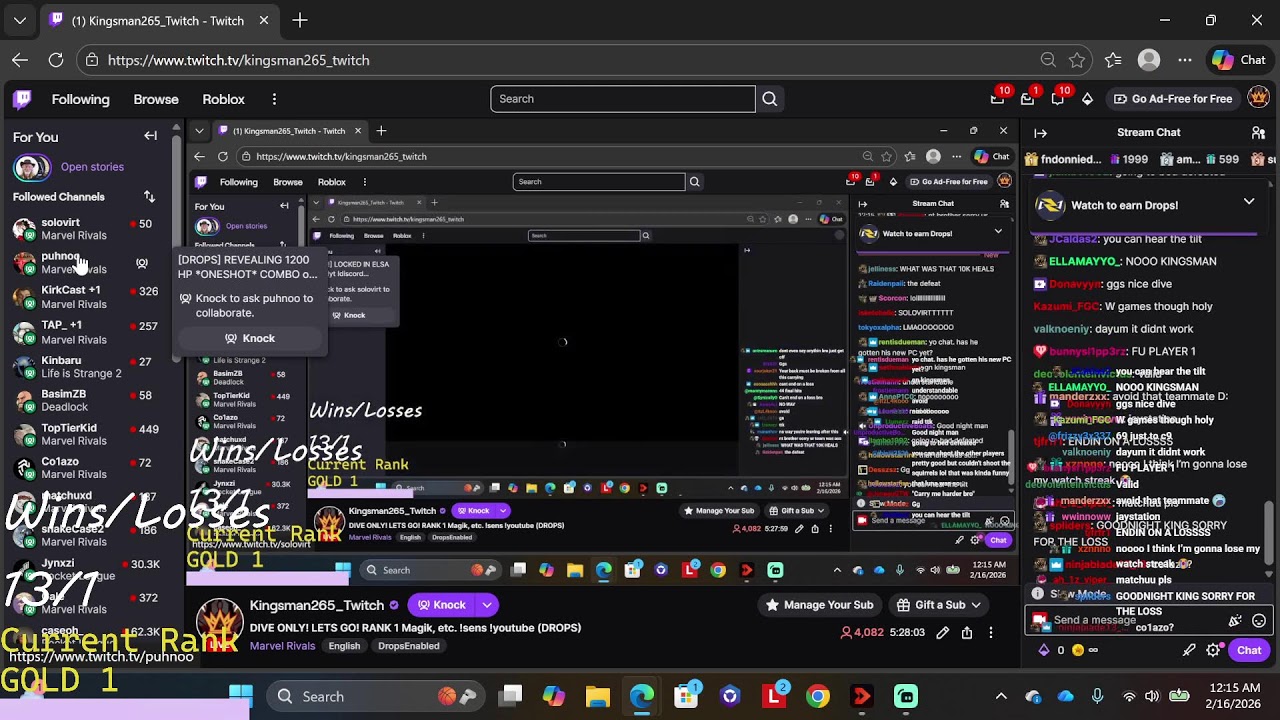Screen dimensions: 1280x720
Task: Sort the Followed Channels list
Action: click(149, 197)
